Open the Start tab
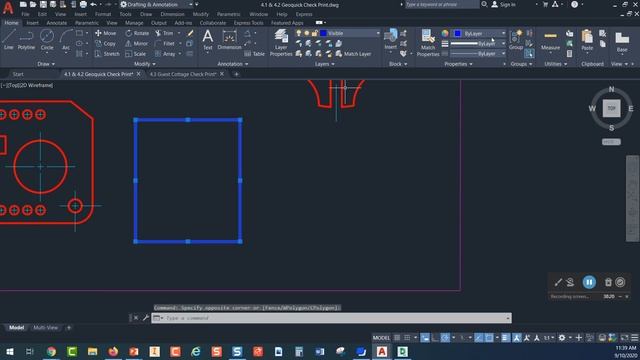Image resolution: width=640 pixels, height=360 pixels. tap(18, 74)
